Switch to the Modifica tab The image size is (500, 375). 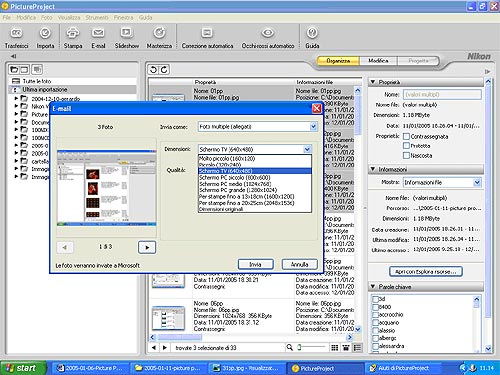coord(378,61)
